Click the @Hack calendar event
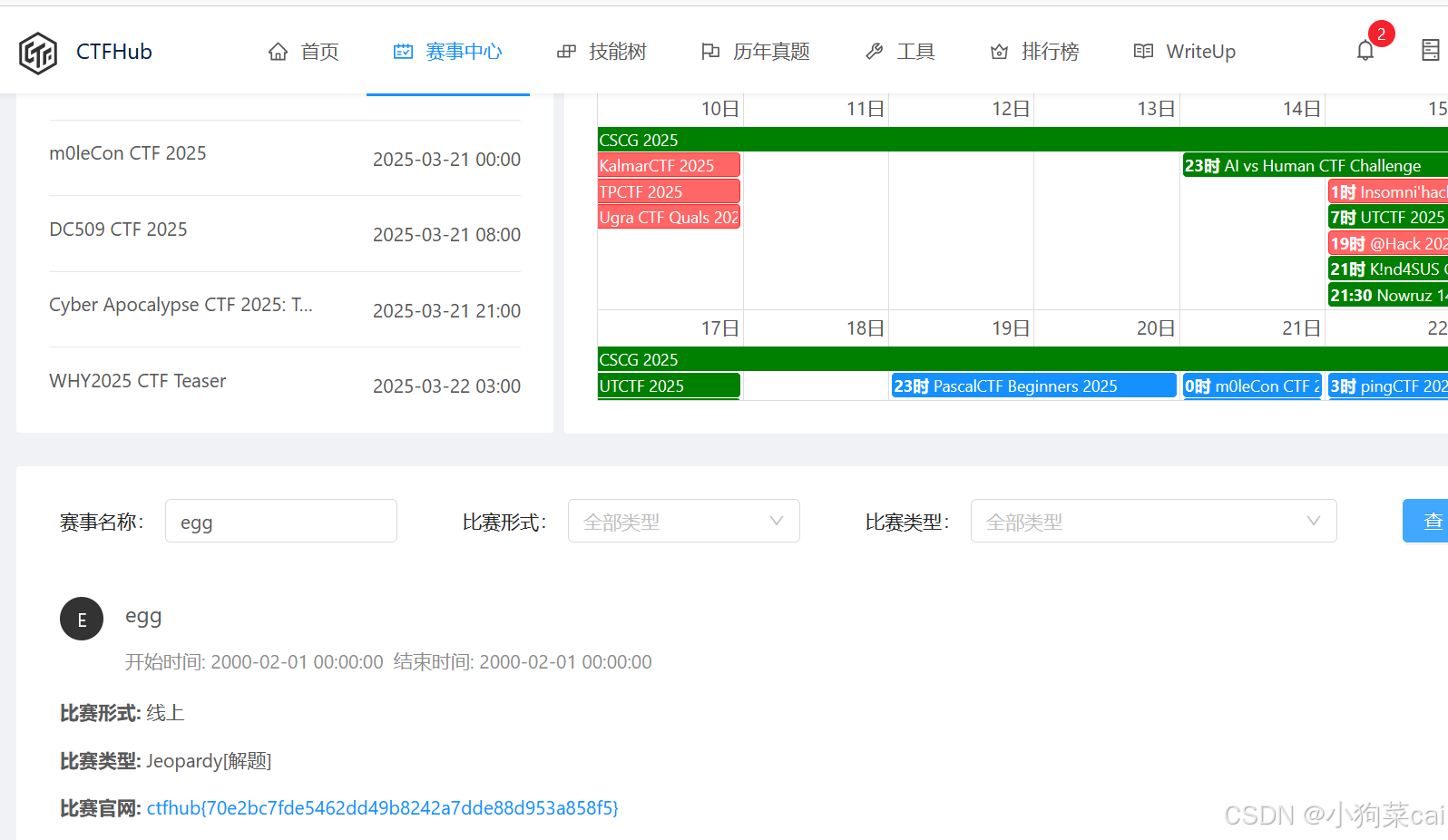 [x=1388, y=243]
